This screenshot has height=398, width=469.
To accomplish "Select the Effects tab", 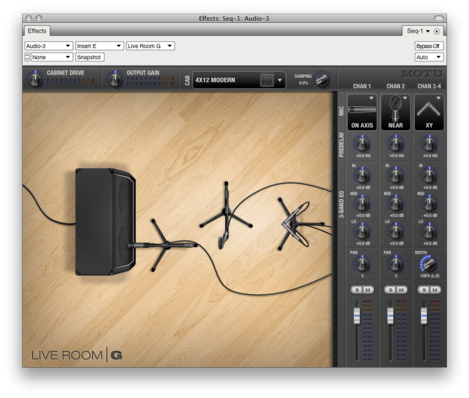I will click(37, 31).
